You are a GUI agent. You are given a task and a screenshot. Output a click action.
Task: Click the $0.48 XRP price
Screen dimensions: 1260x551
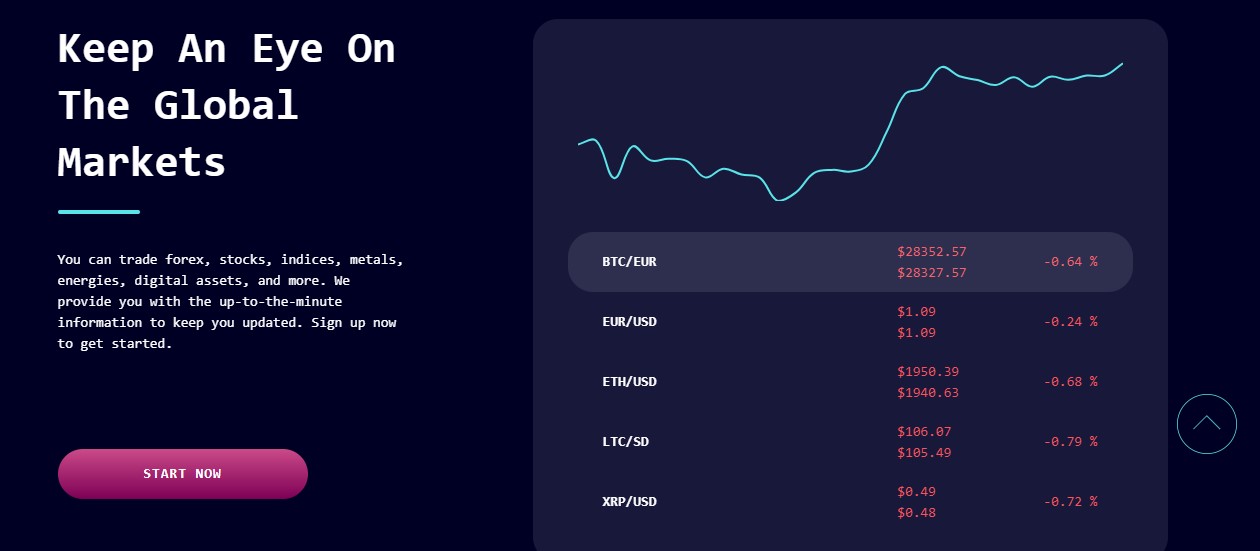coord(916,513)
